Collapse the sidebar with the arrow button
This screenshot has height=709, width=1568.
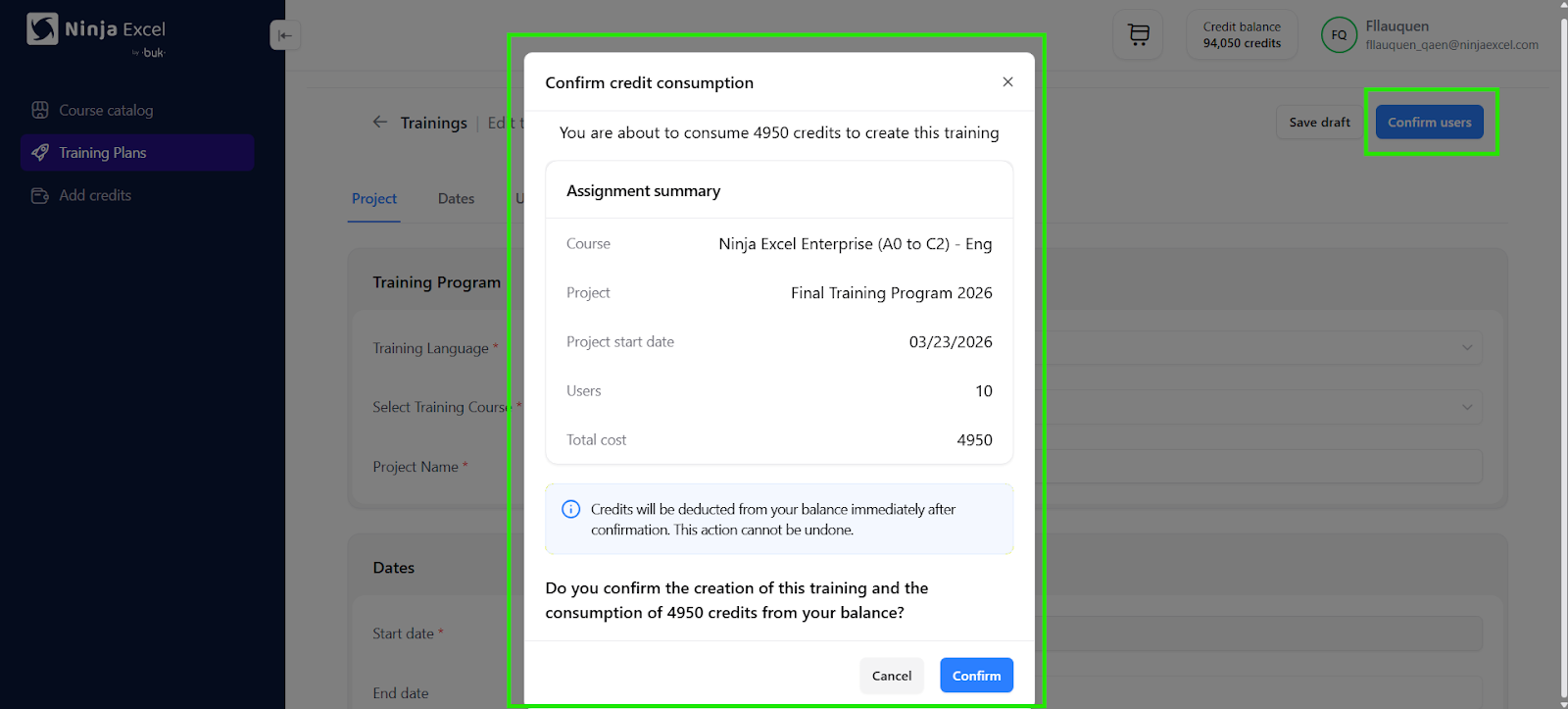(284, 35)
